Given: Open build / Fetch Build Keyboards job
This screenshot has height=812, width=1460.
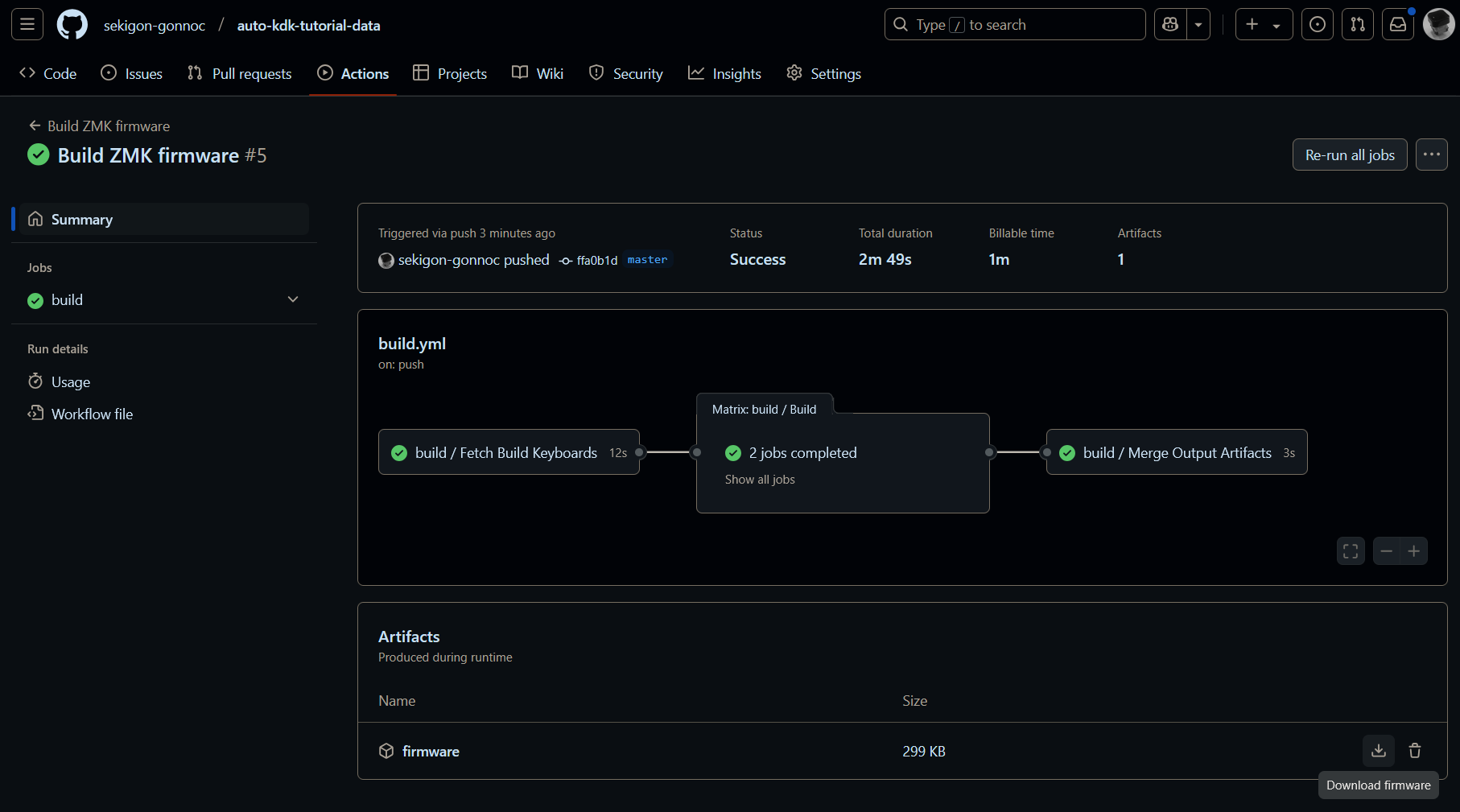Looking at the screenshot, I should pos(509,452).
